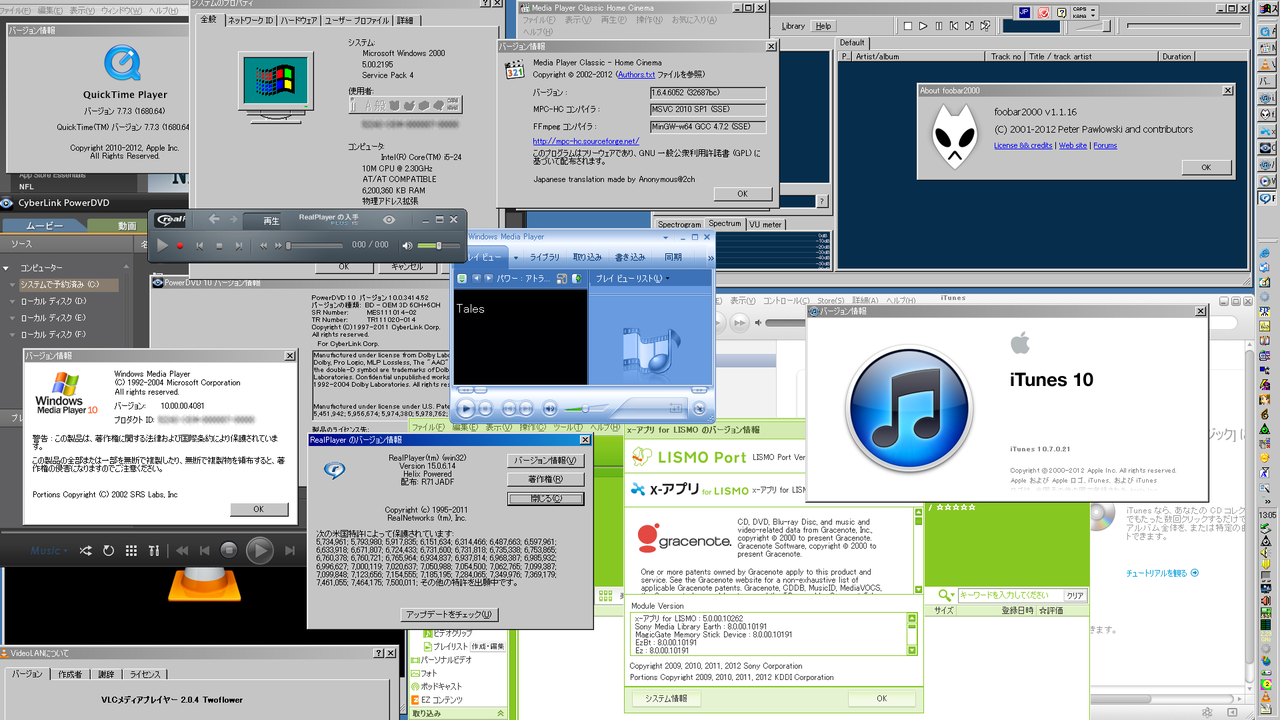The height and width of the screenshot is (720, 1280).
Task: Play in the RealPlayer mini bar
Action: click(163, 245)
